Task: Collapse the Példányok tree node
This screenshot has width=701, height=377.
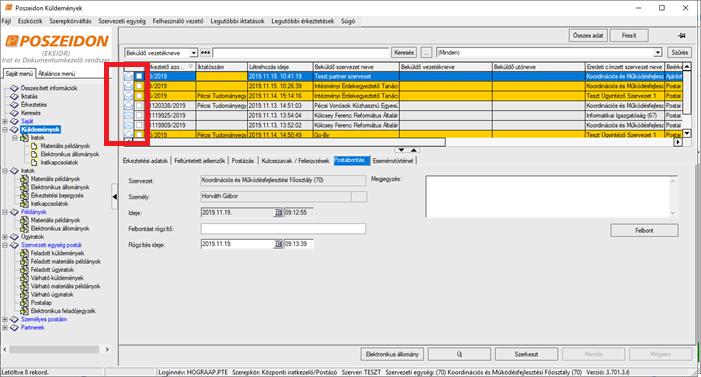Action: [5, 212]
